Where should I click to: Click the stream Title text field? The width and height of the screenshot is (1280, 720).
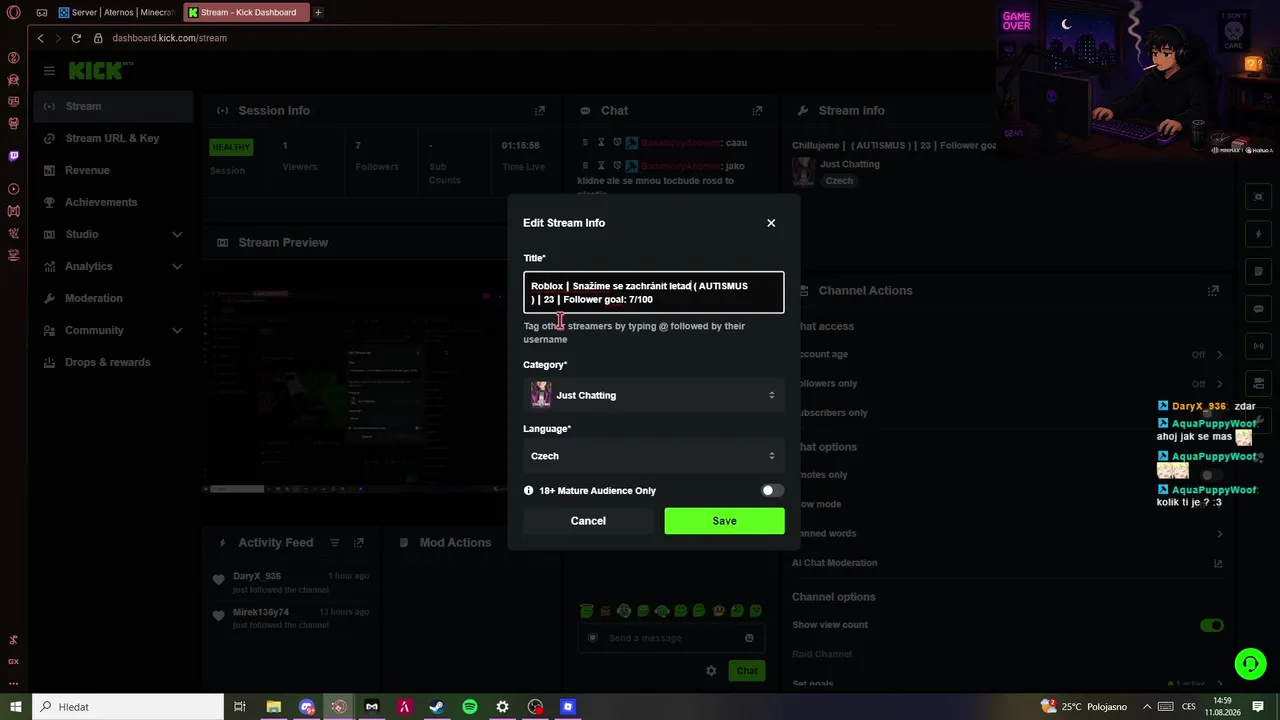tap(654, 293)
